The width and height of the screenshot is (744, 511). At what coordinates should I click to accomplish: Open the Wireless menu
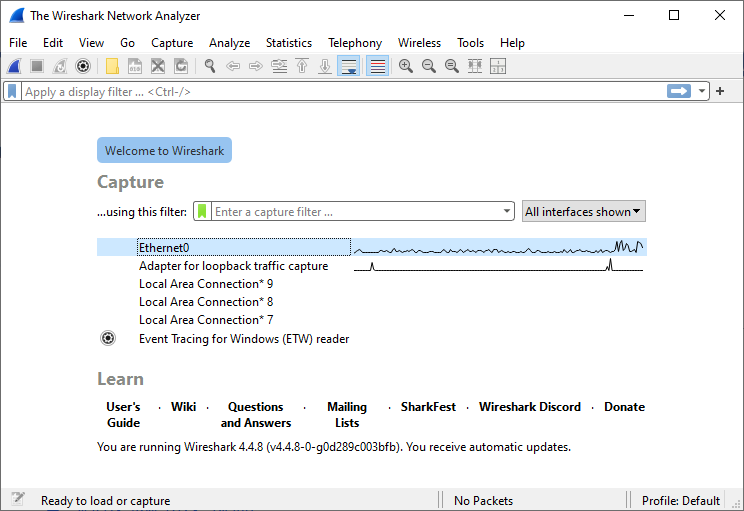[x=419, y=43]
